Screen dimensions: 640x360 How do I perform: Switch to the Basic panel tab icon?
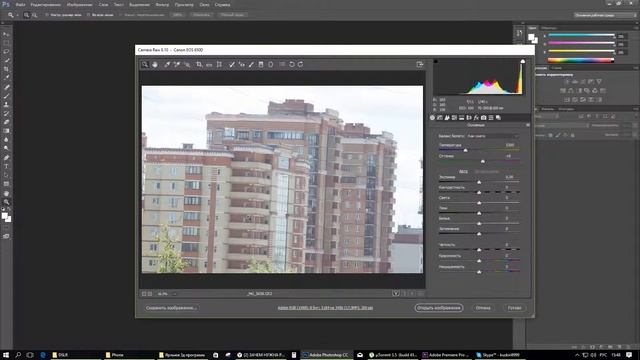(433, 118)
